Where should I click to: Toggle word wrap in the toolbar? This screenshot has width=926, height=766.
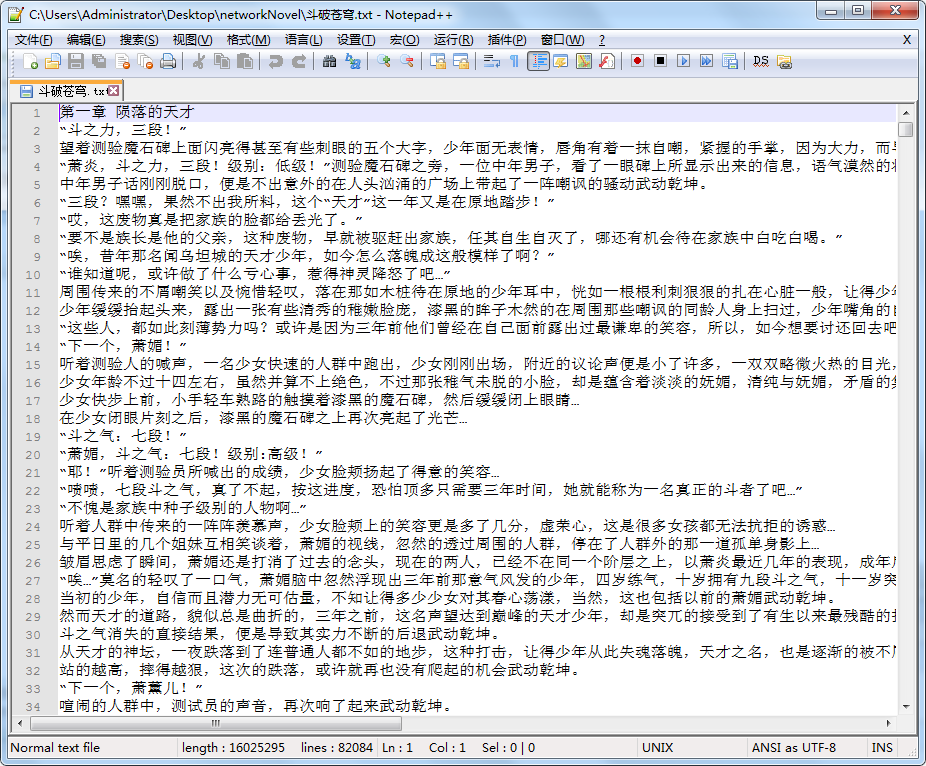491,62
